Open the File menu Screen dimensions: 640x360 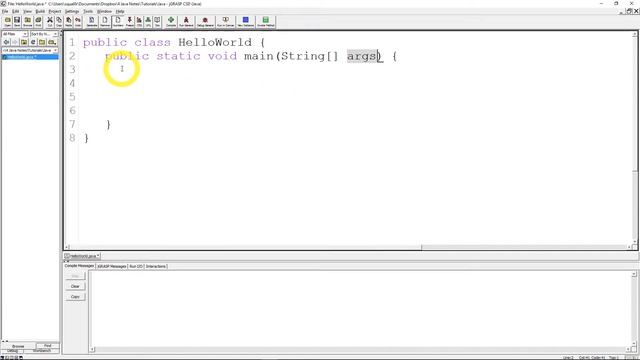[5, 11]
